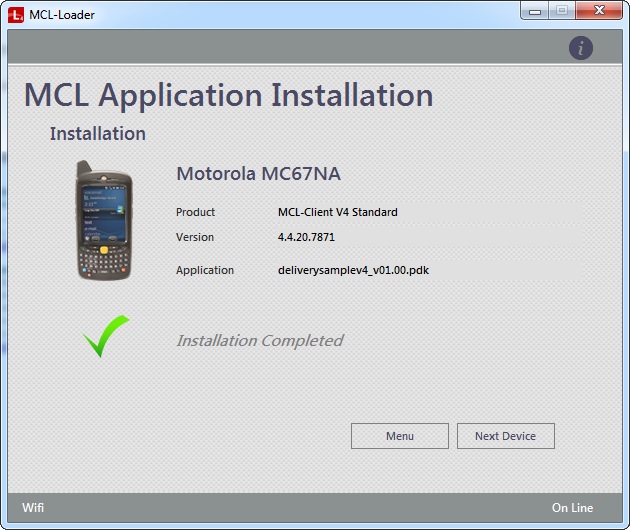Click the Installation subheading
The width and height of the screenshot is (630, 530).
97,134
